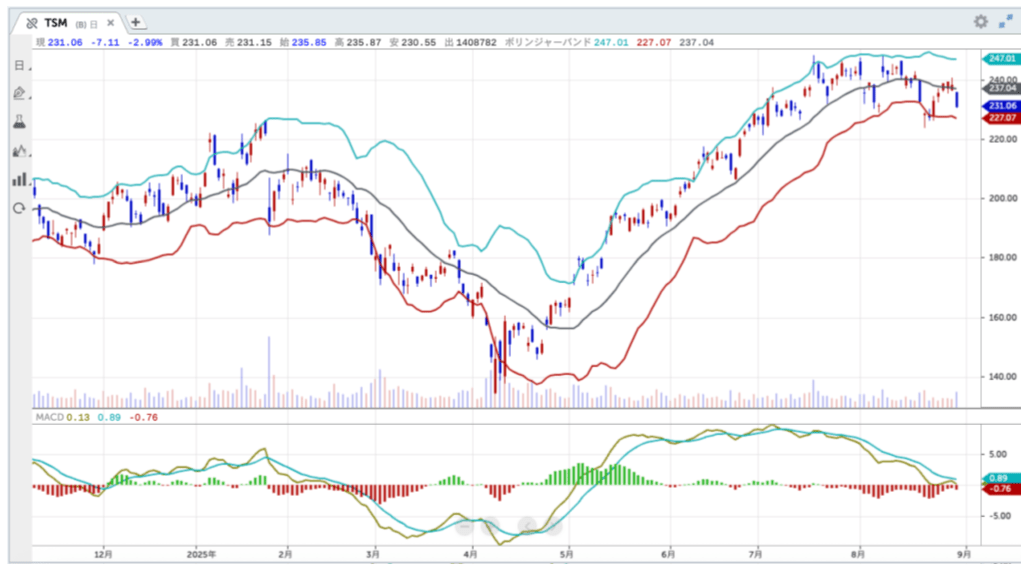Image resolution: width=1021 pixels, height=565 pixels.
Task: Click the bar chart volume icon
Action: click(x=18, y=179)
